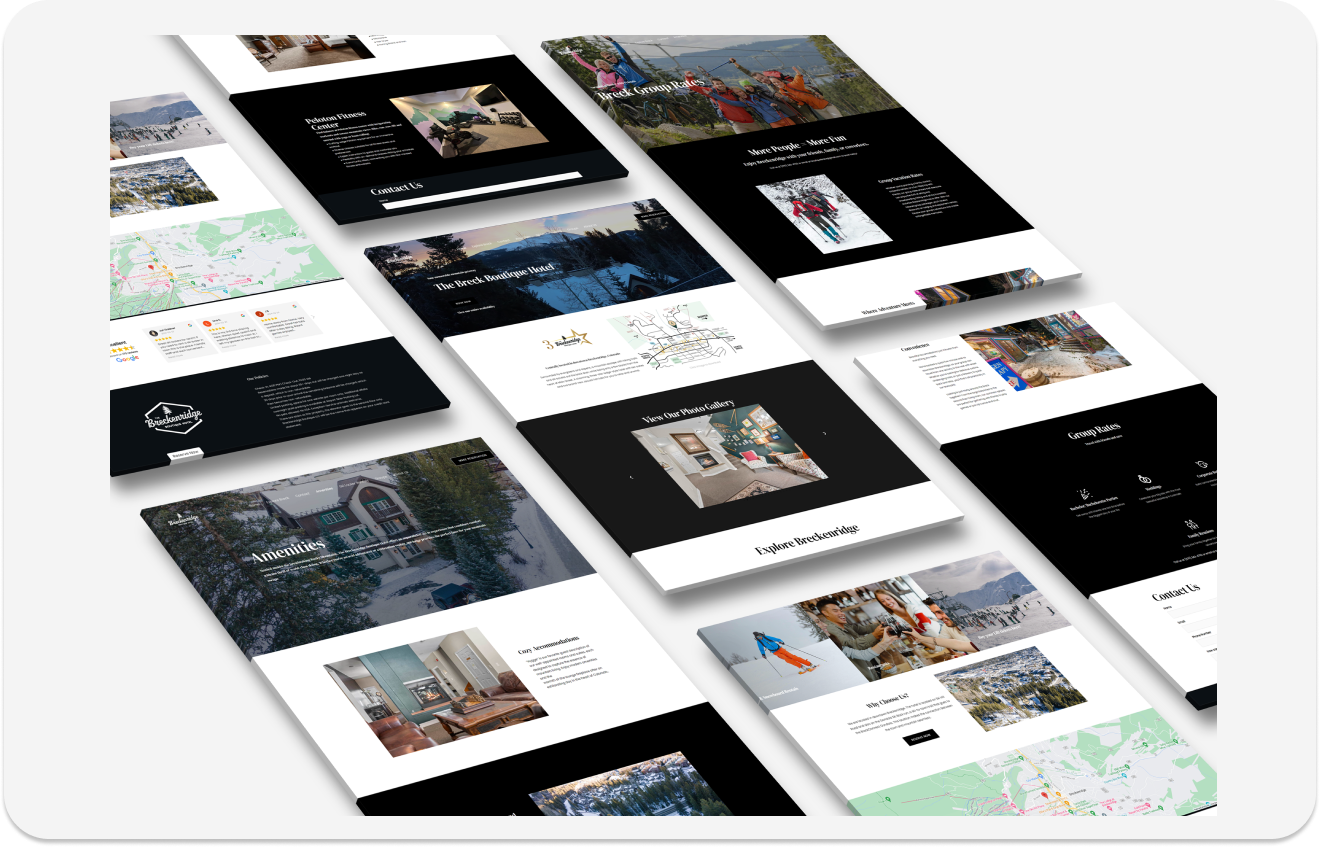Go back in the photo gallery with the left arrow
1320x847 pixels.
point(631,477)
